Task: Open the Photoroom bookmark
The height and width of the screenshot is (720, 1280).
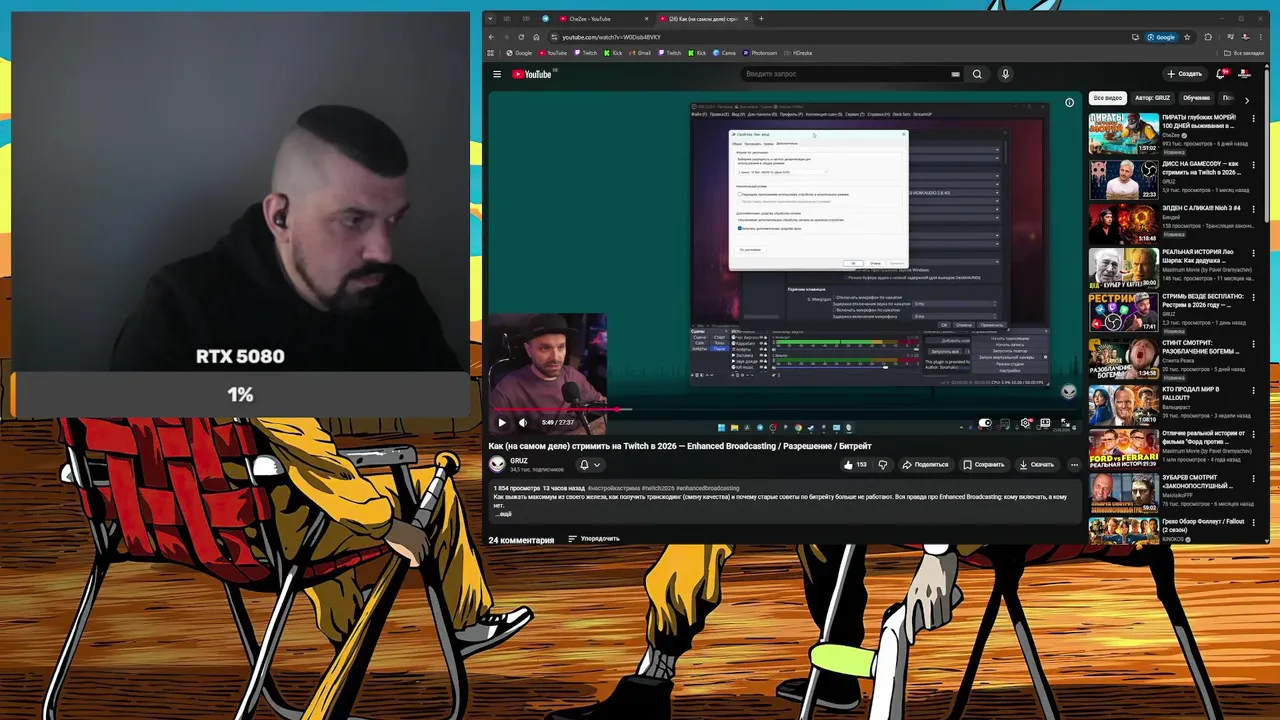Action: click(759, 53)
